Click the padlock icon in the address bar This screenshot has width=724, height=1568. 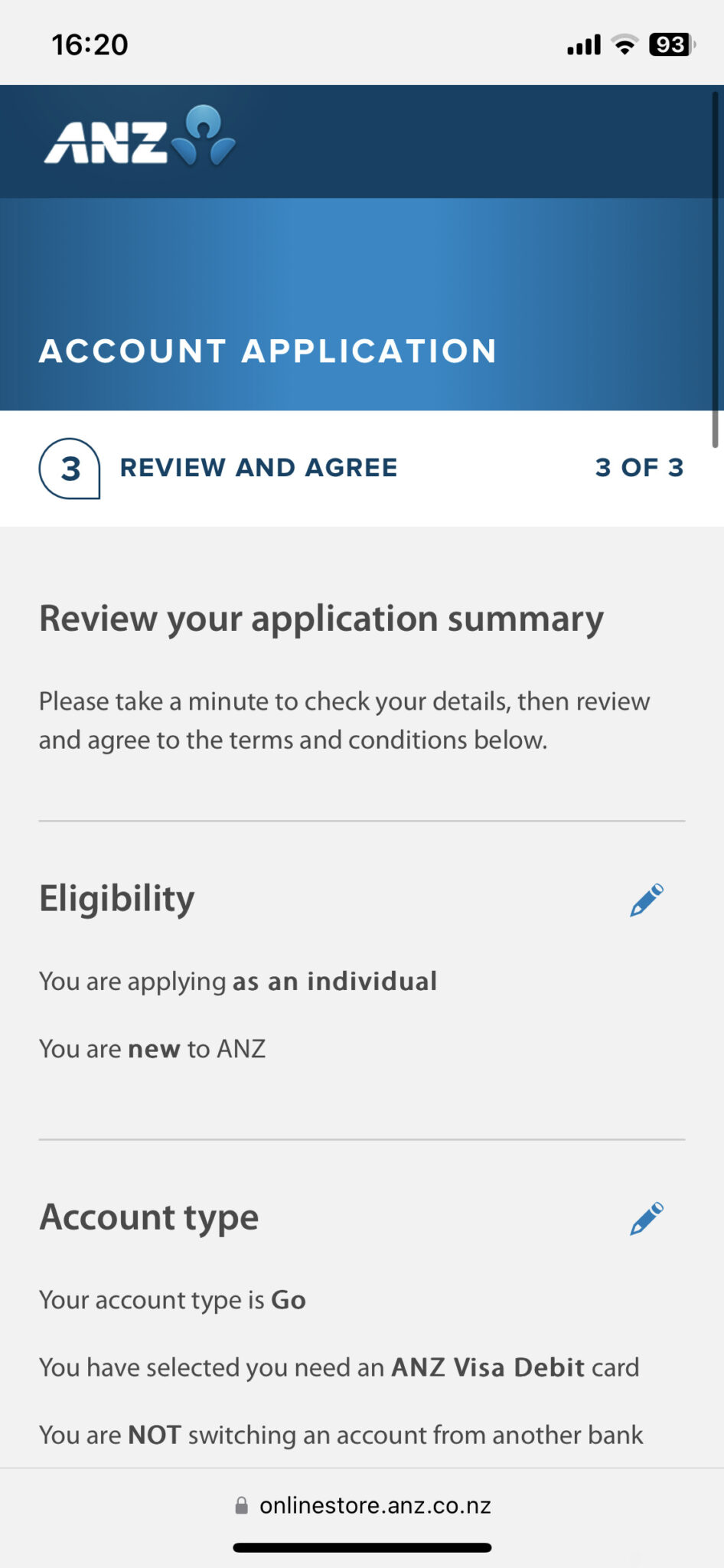(x=240, y=1504)
